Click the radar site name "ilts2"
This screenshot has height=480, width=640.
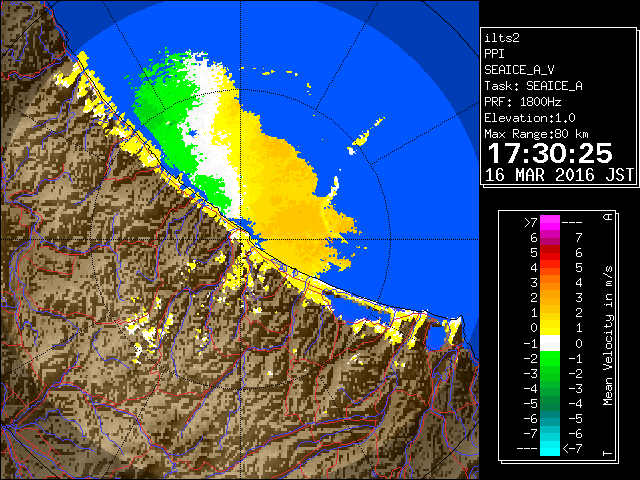(502, 38)
